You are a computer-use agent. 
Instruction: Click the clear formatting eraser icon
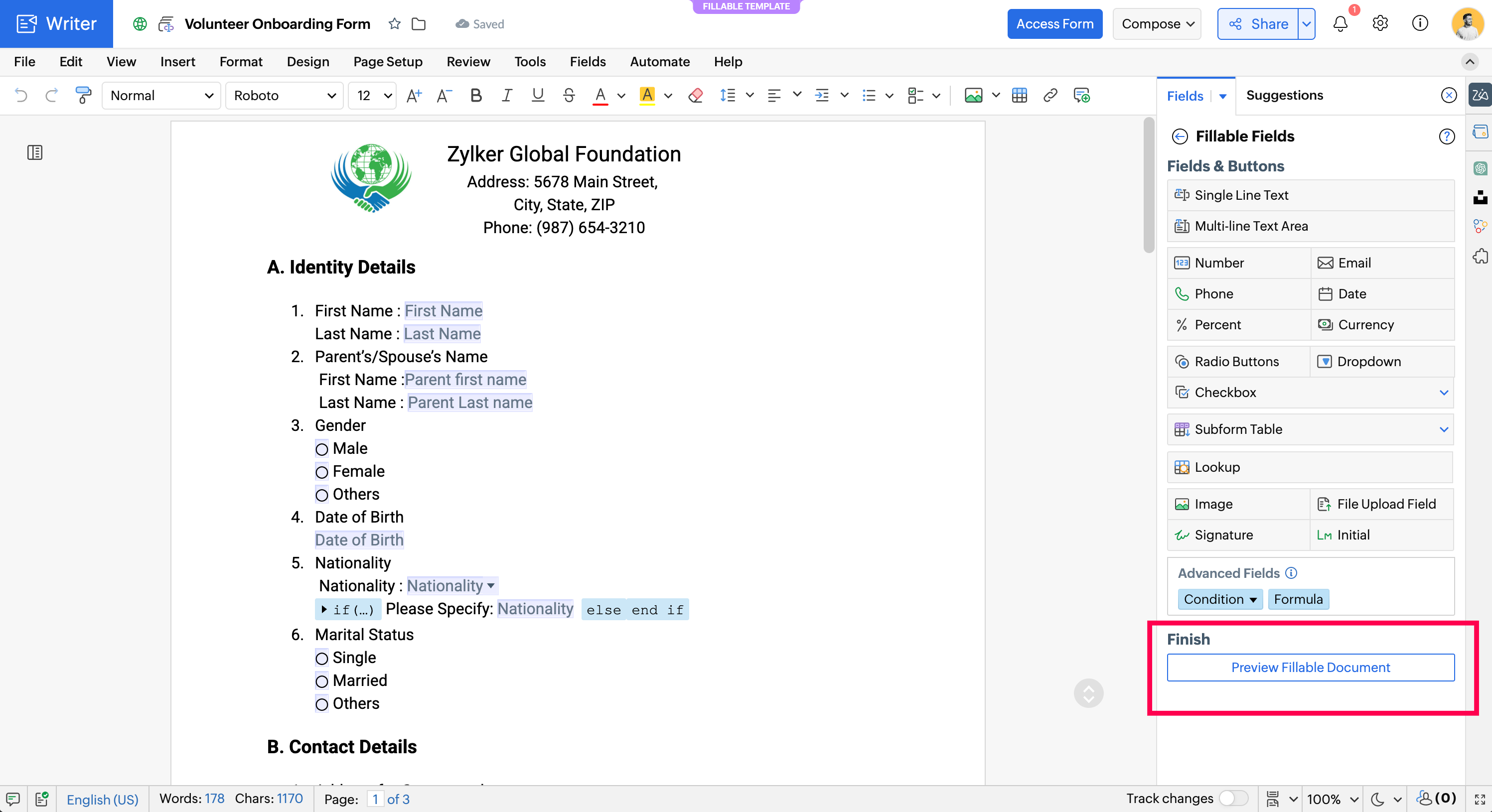point(695,96)
